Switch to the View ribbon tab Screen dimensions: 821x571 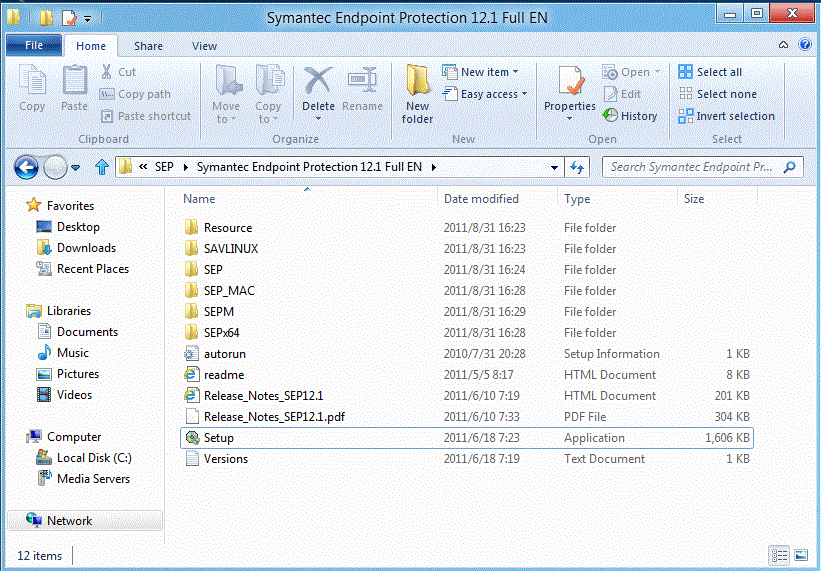pos(204,46)
